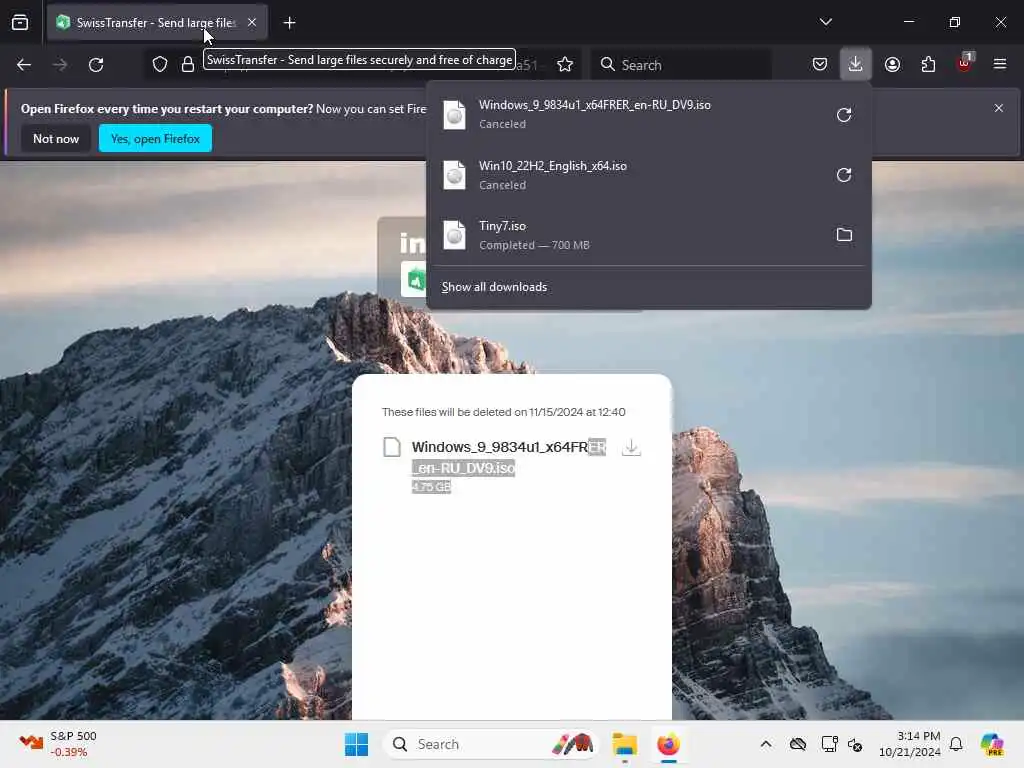1024x768 pixels.
Task: Click the 4.75 GB file size text
Action: [x=431, y=487]
